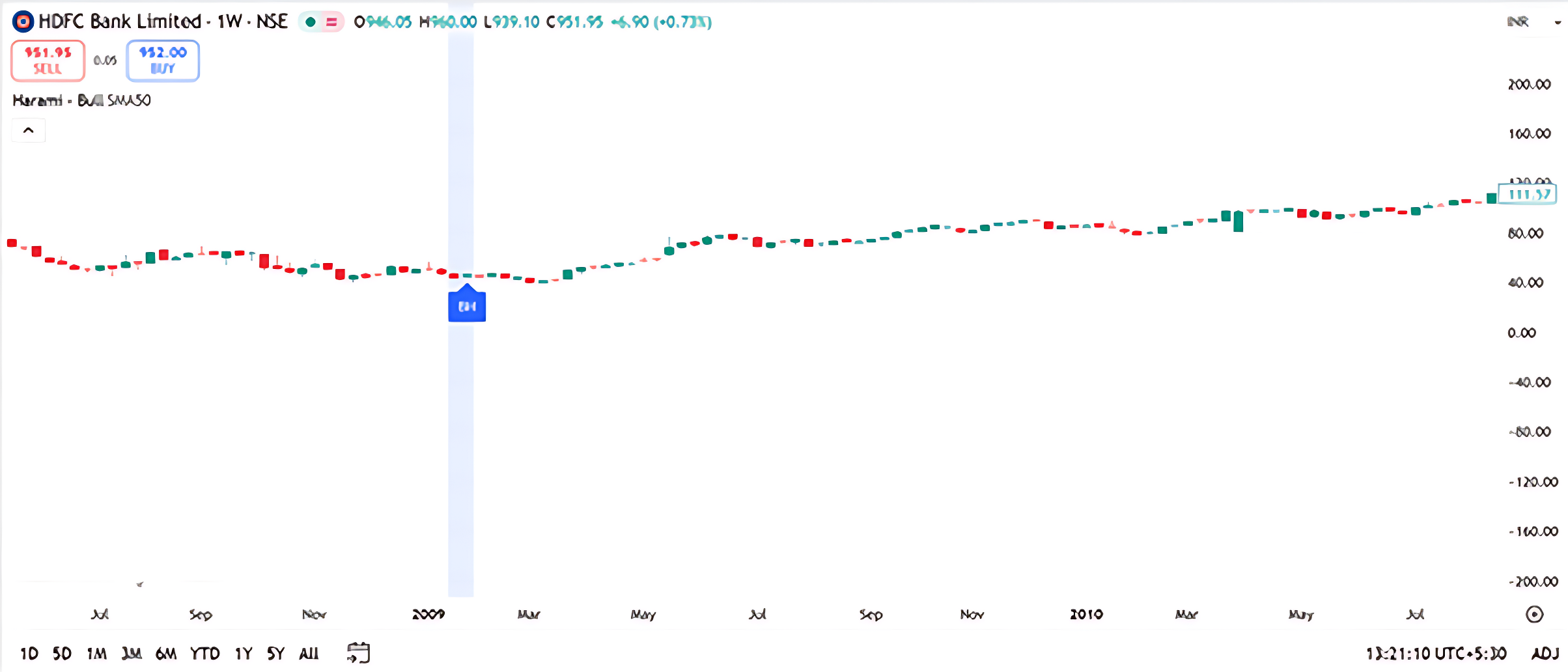Switch to the 5Y range
1568x672 pixels.
(x=275, y=653)
